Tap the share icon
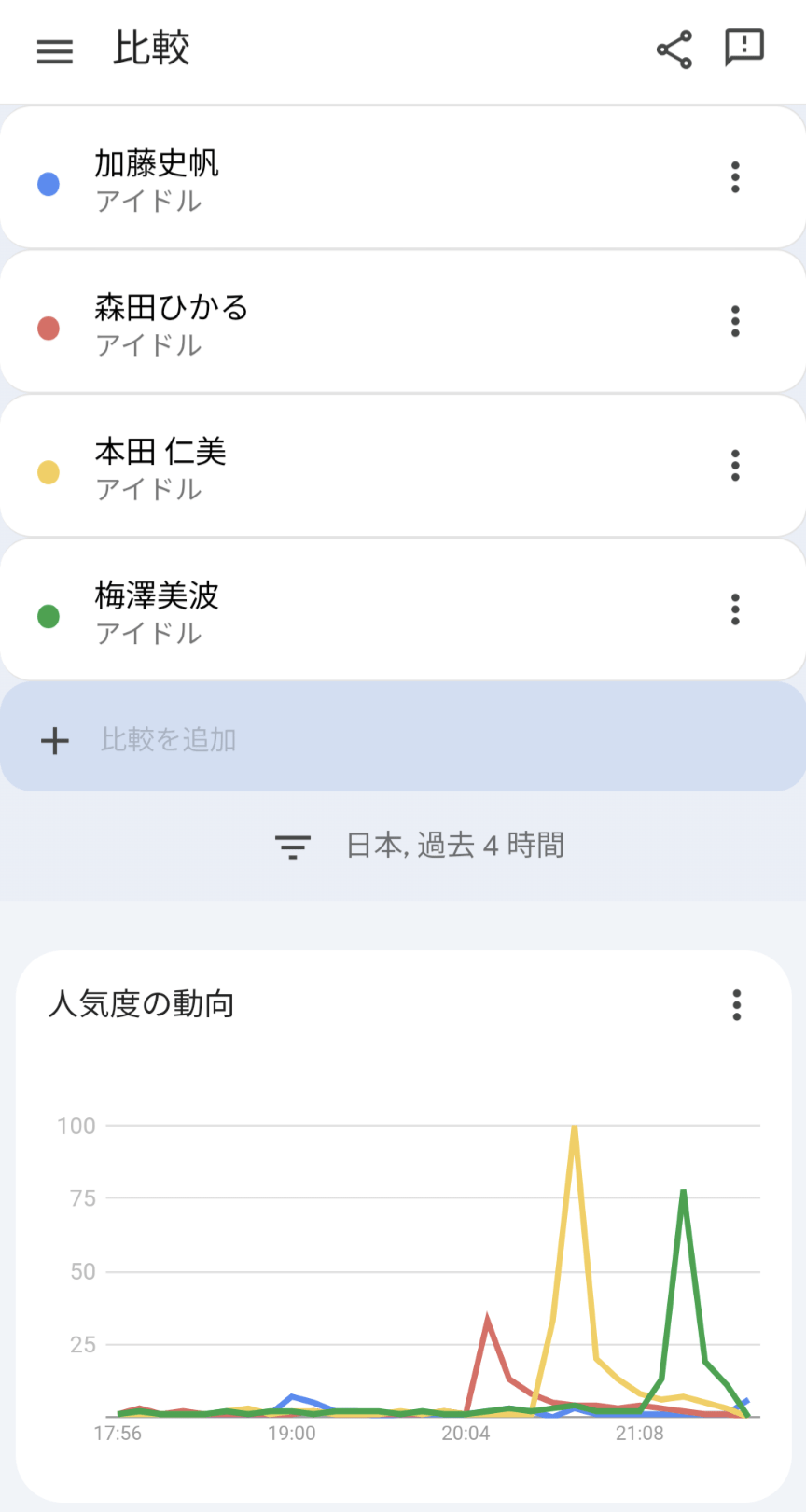 pyautogui.click(x=674, y=49)
